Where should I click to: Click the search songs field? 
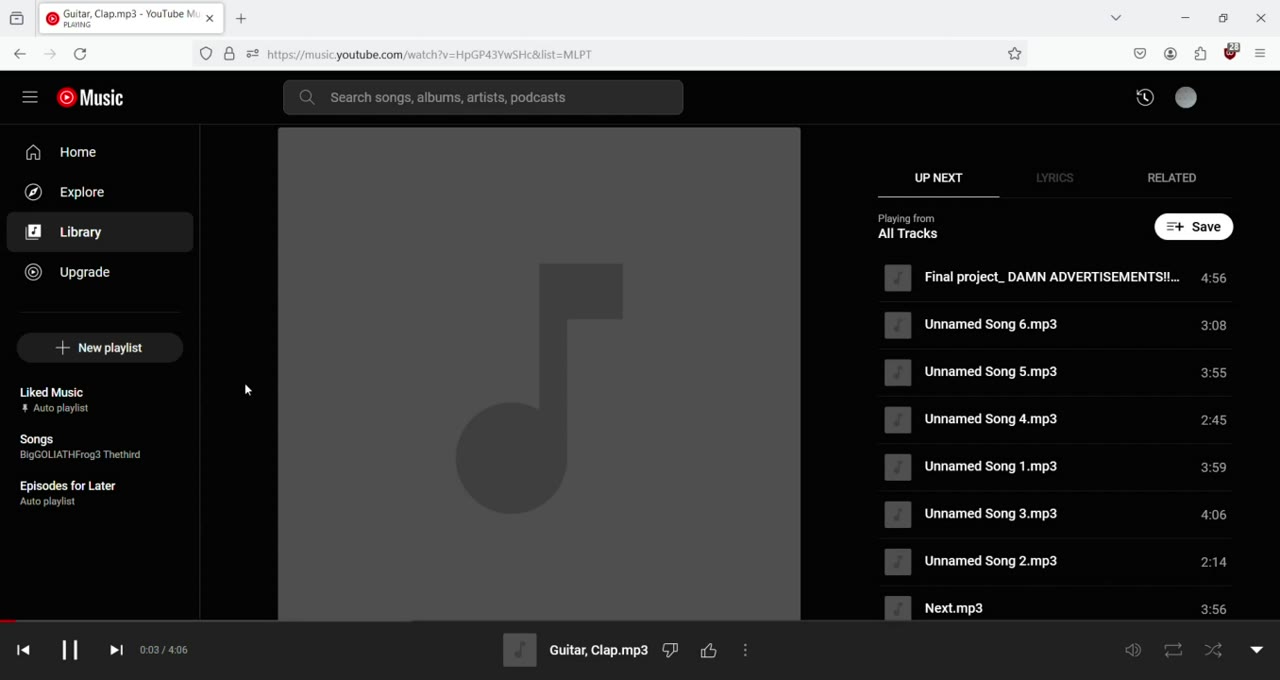[x=483, y=97]
